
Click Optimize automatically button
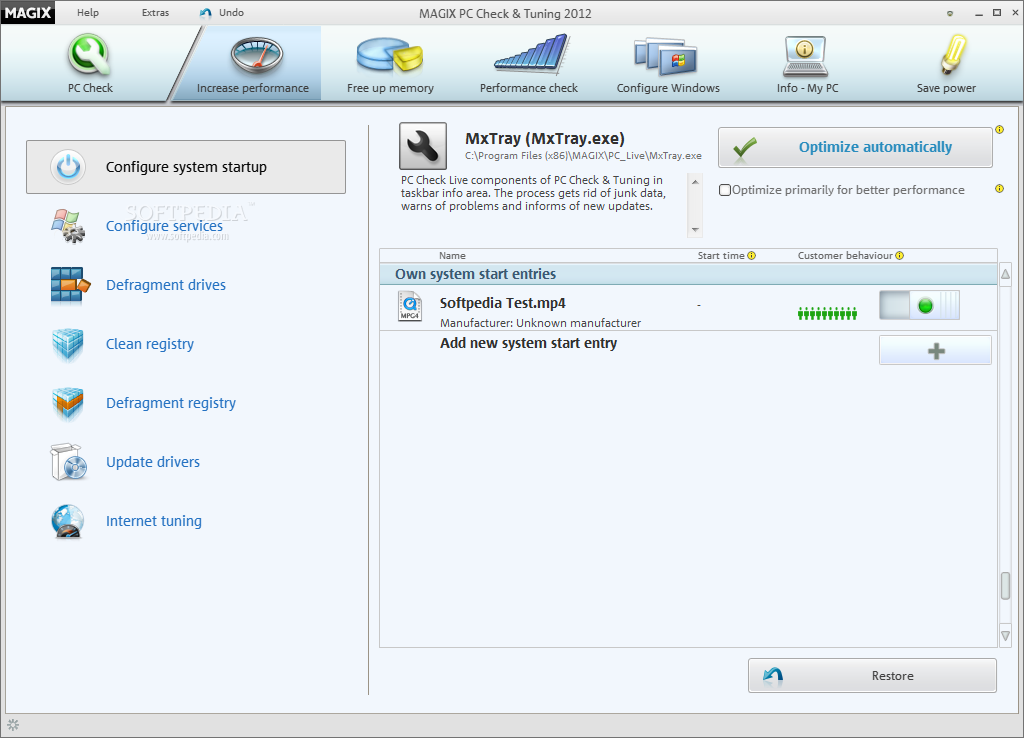click(x=855, y=147)
